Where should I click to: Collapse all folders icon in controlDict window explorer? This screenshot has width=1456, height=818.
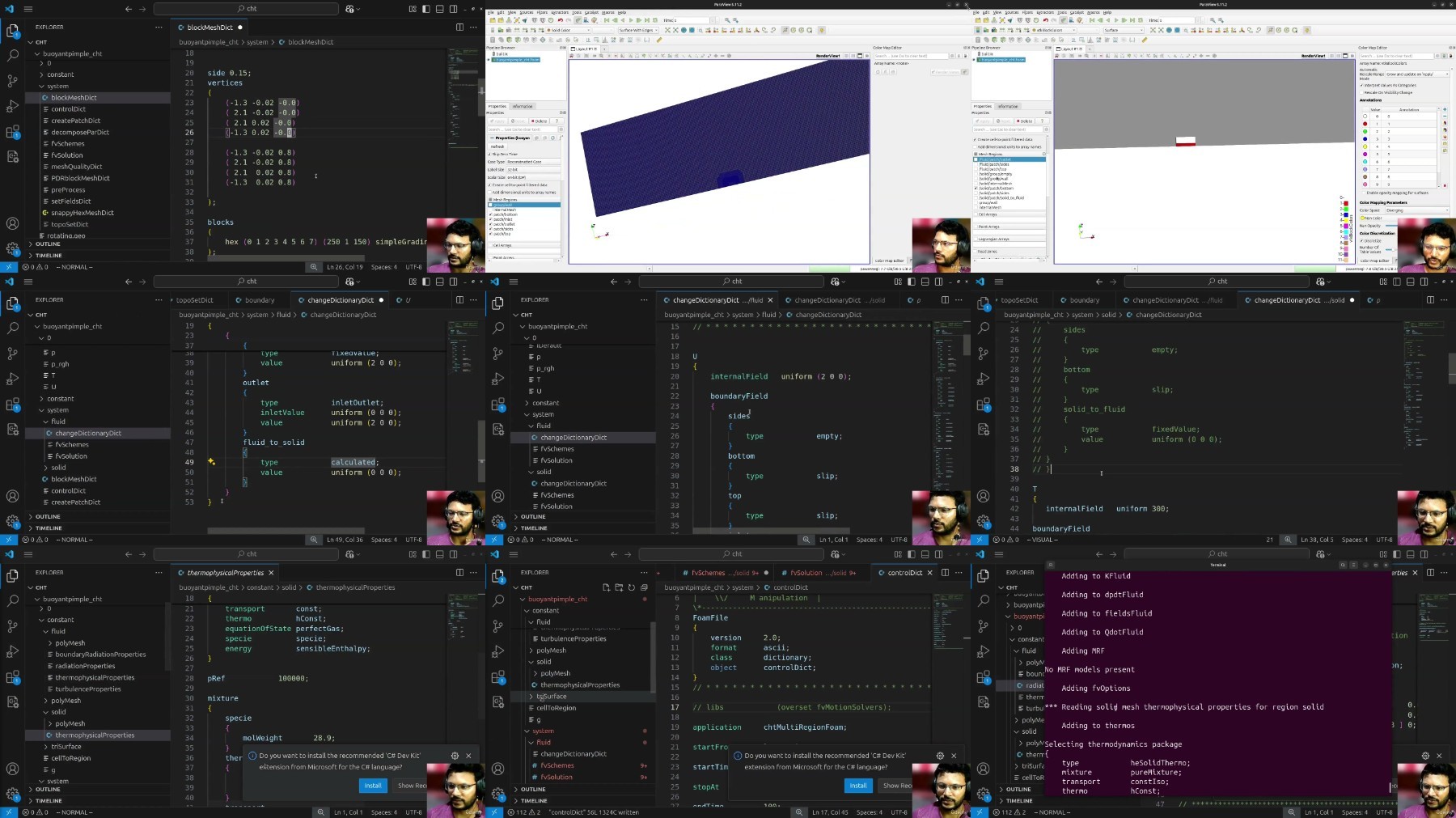tap(644, 587)
